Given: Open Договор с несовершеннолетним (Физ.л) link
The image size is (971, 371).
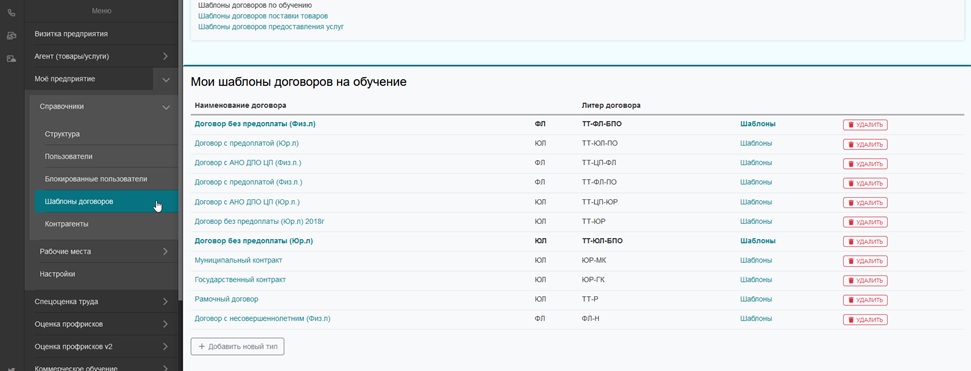Looking at the screenshot, I should (x=263, y=318).
